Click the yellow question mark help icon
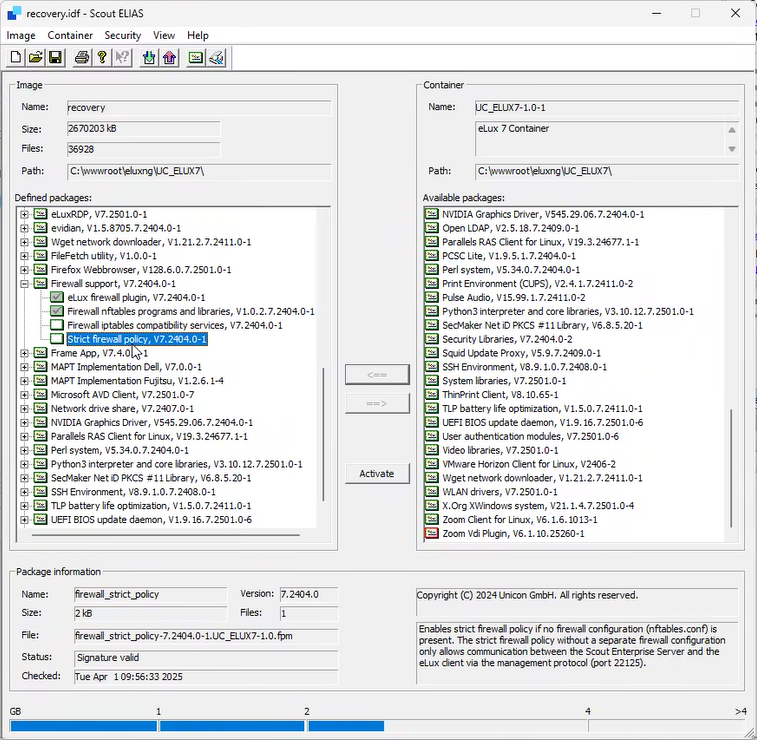Image resolution: width=757 pixels, height=740 pixels. [102, 57]
